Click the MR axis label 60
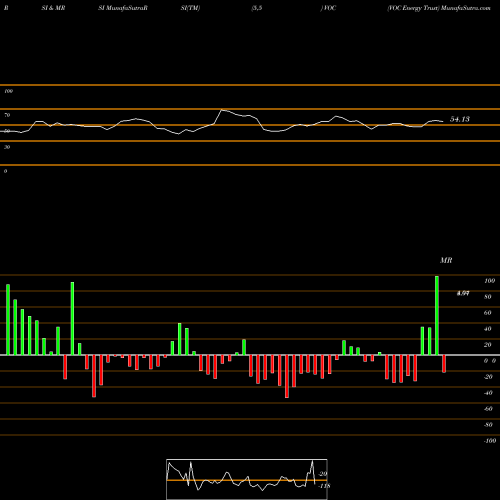The image size is (500, 500). coord(488,313)
